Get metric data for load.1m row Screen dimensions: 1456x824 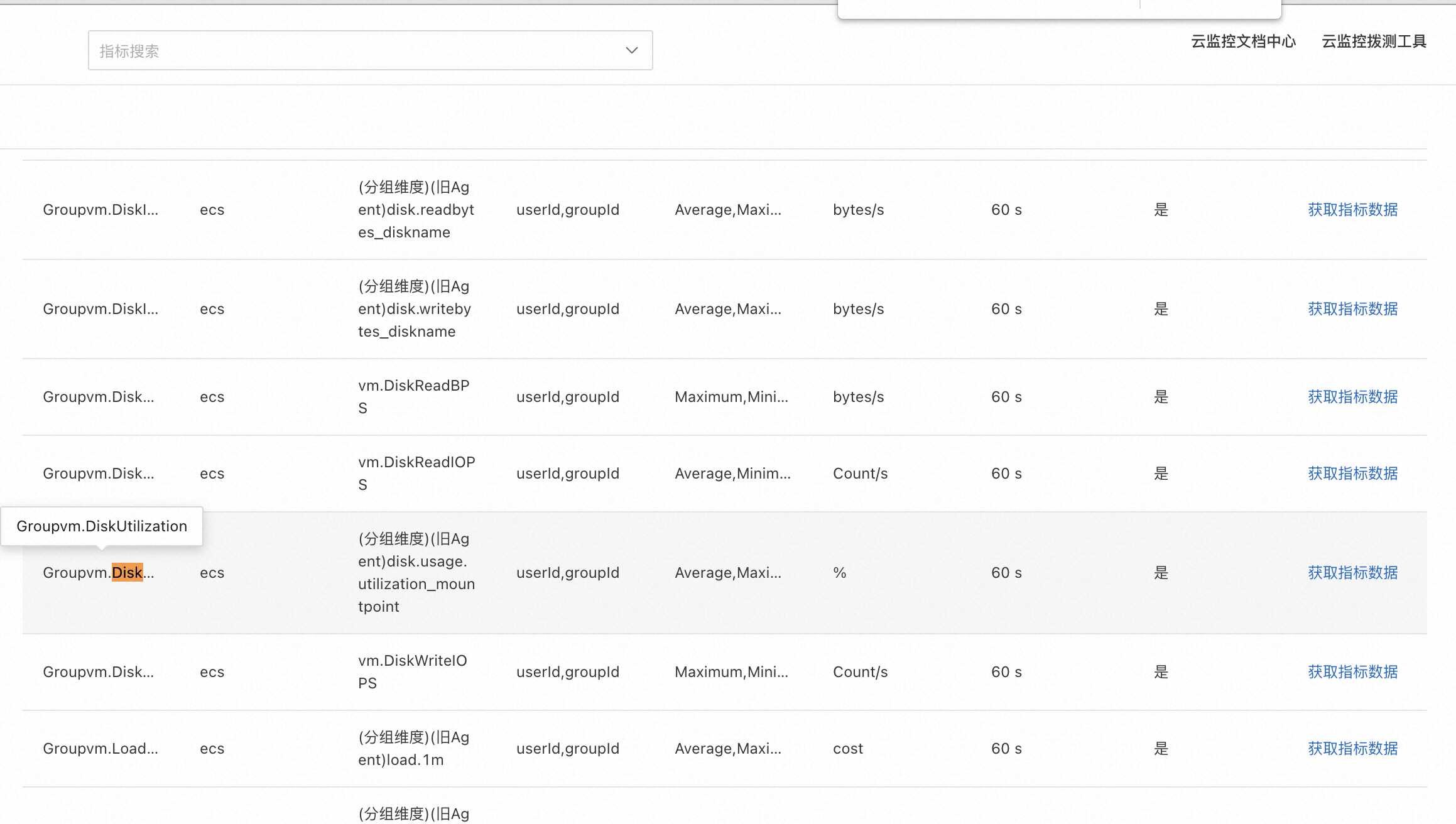coord(1352,749)
